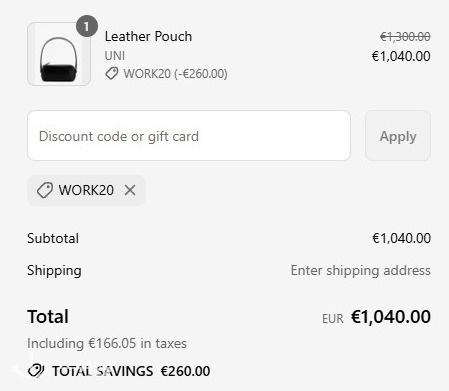Viewport: 449px width, 391px height.
Task: Click the EUR currency label
Action: (x=333, y=319)
